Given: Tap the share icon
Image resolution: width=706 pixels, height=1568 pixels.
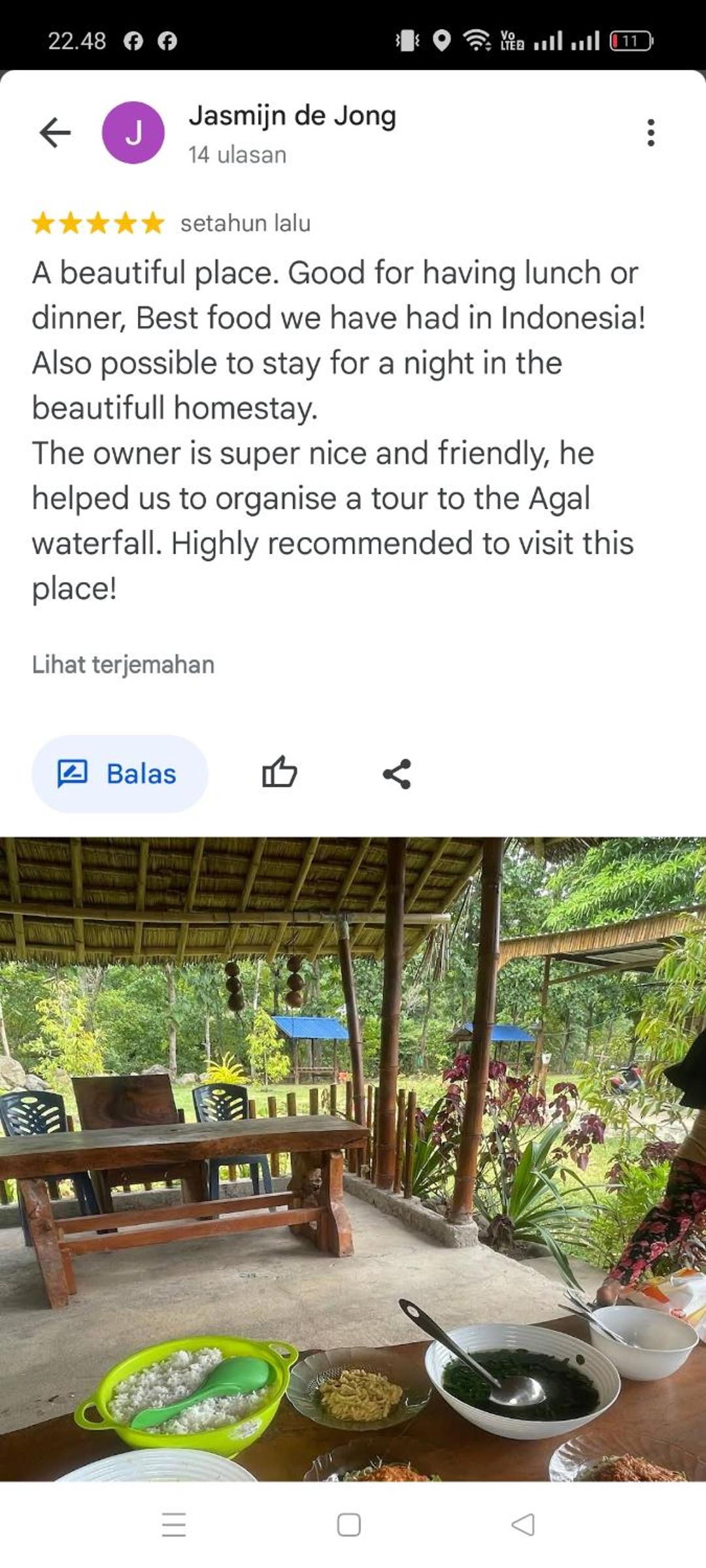Looking at the screenshot, I should point(397,774).
